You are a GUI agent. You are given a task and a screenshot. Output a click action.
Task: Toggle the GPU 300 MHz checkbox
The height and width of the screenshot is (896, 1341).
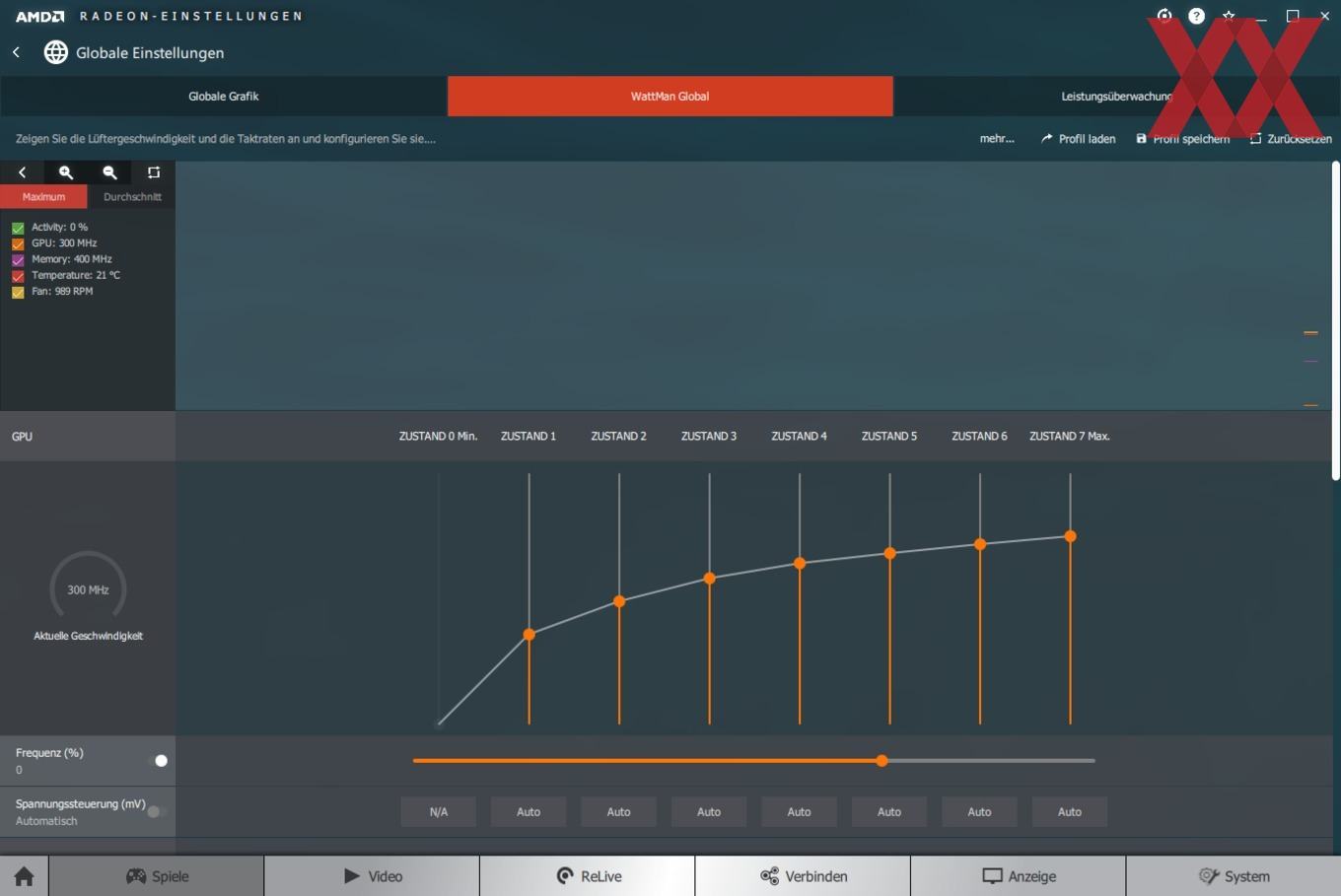coord(18,243)
